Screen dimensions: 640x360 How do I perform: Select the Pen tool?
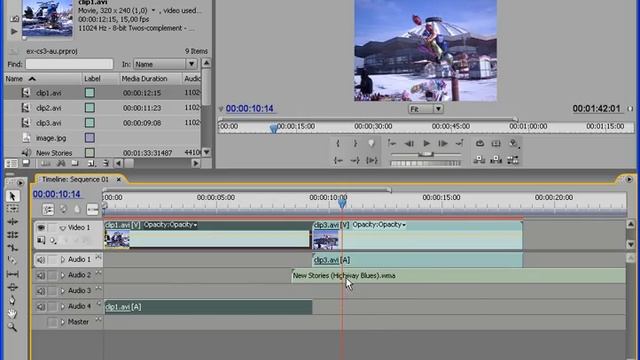pyautogui.click(x=12, y=300)
